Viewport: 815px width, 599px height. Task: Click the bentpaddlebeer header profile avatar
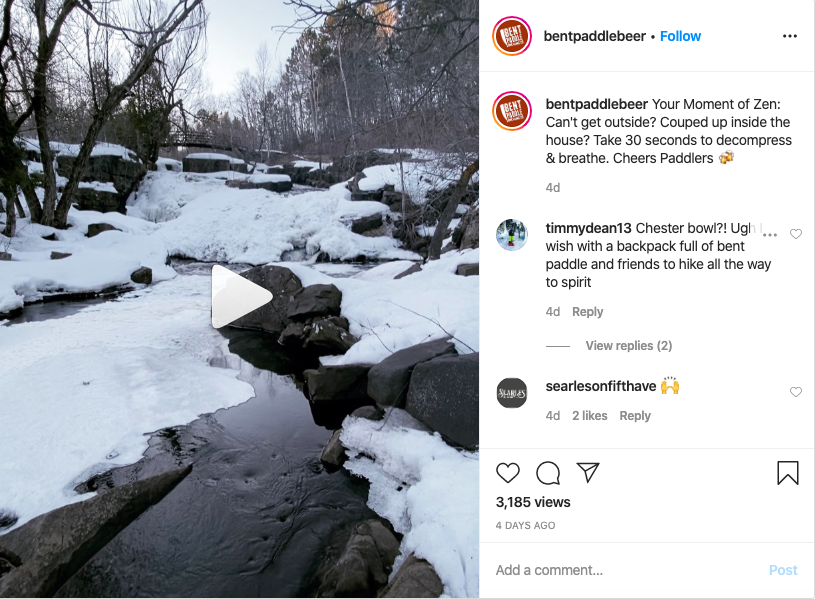(512, 36)
